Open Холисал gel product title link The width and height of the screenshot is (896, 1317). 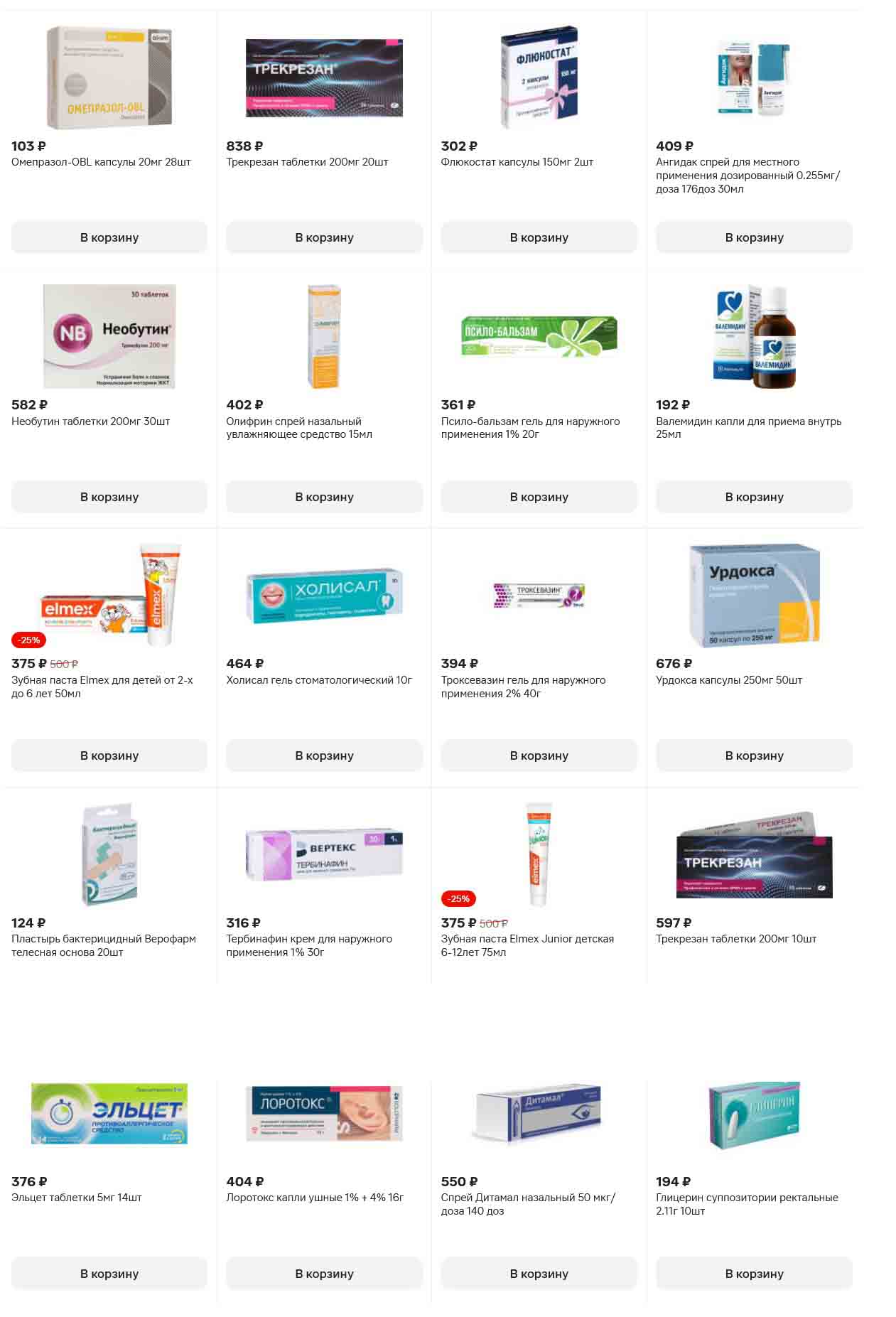click(x=319, y=680)
